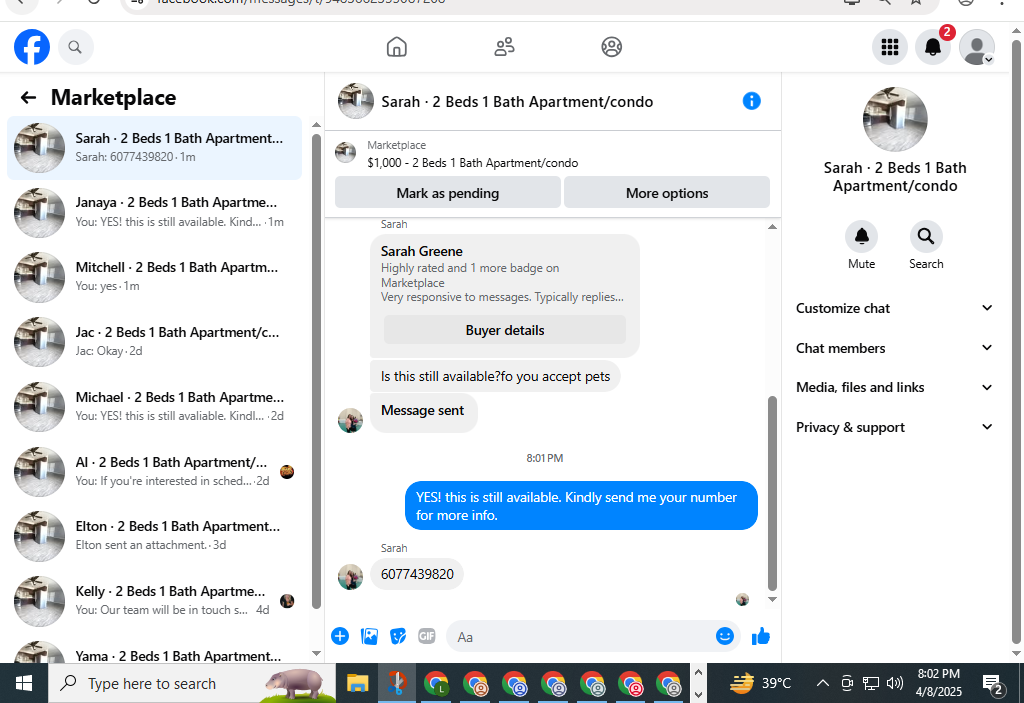Viewport: 1024px width, 703px height.
Task: Open more actions plus icon
Action: [340, 636]
